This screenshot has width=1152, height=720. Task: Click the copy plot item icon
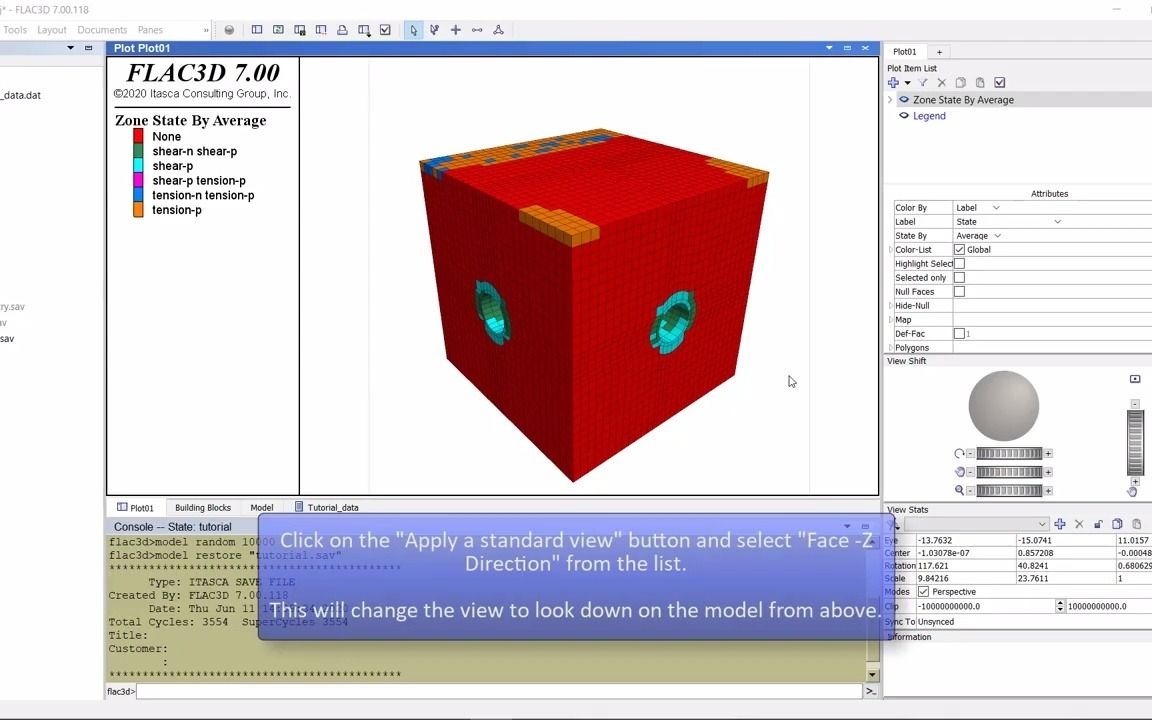pos(961,83)
